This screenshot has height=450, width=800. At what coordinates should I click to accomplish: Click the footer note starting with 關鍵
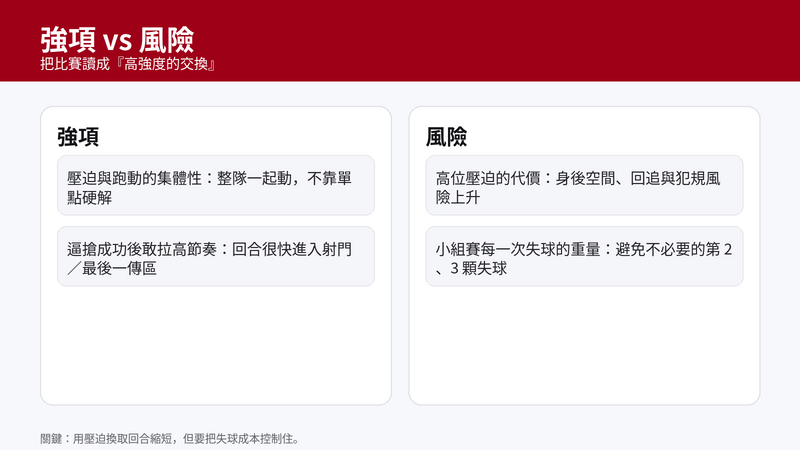(x=171, y=439)
